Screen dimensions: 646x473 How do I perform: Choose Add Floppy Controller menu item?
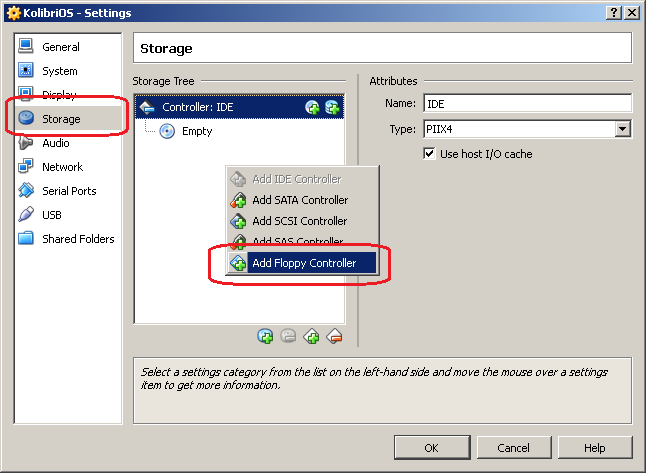click(302, 263)
